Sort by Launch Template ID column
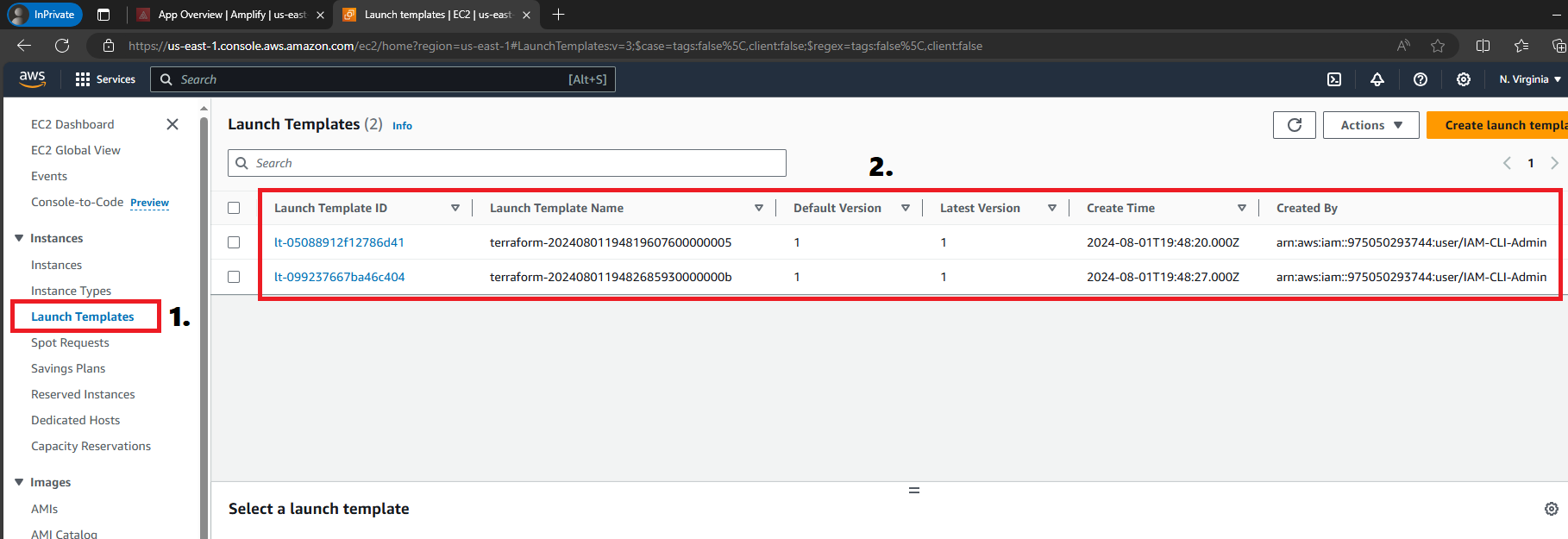Image resolution: width=1568 pixels, height=539 pixels. [455, 208]
